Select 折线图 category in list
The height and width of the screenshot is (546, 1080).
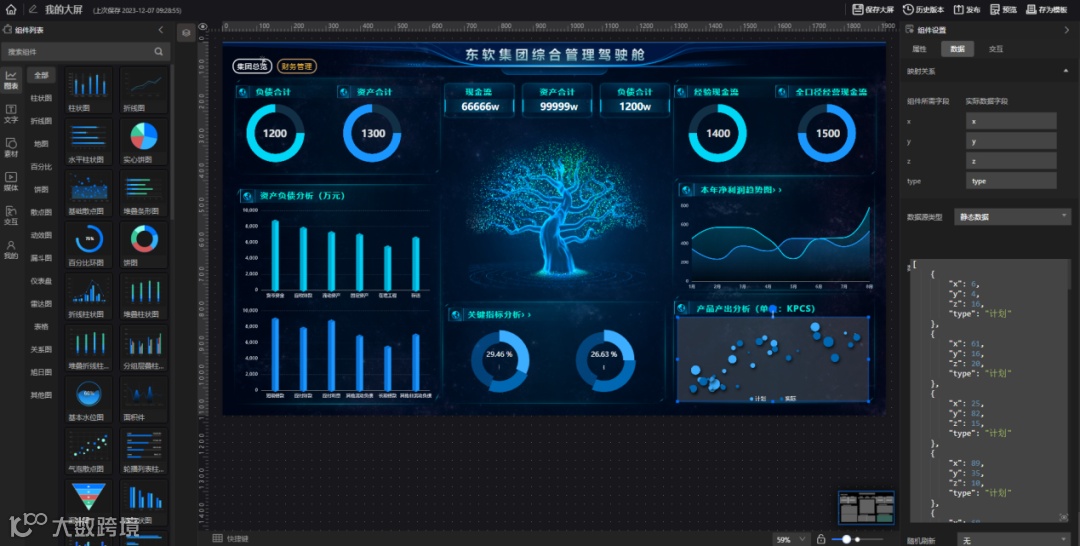tap(41, 120)
